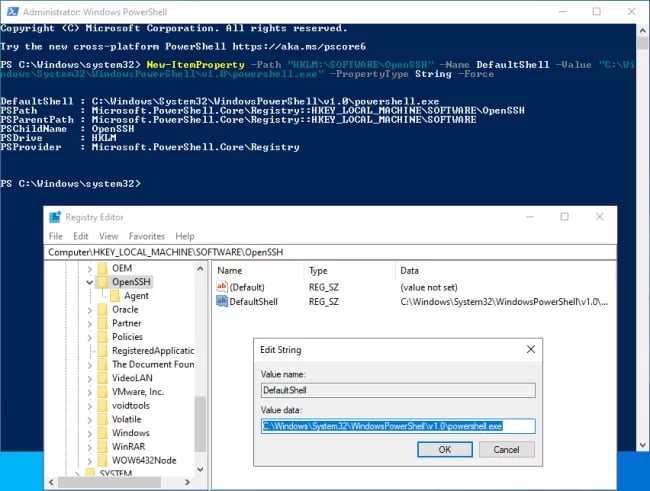650x491 pixels.
Task: Click the tree pane vertical scrollbar thumb
Action: click(200, 424)
